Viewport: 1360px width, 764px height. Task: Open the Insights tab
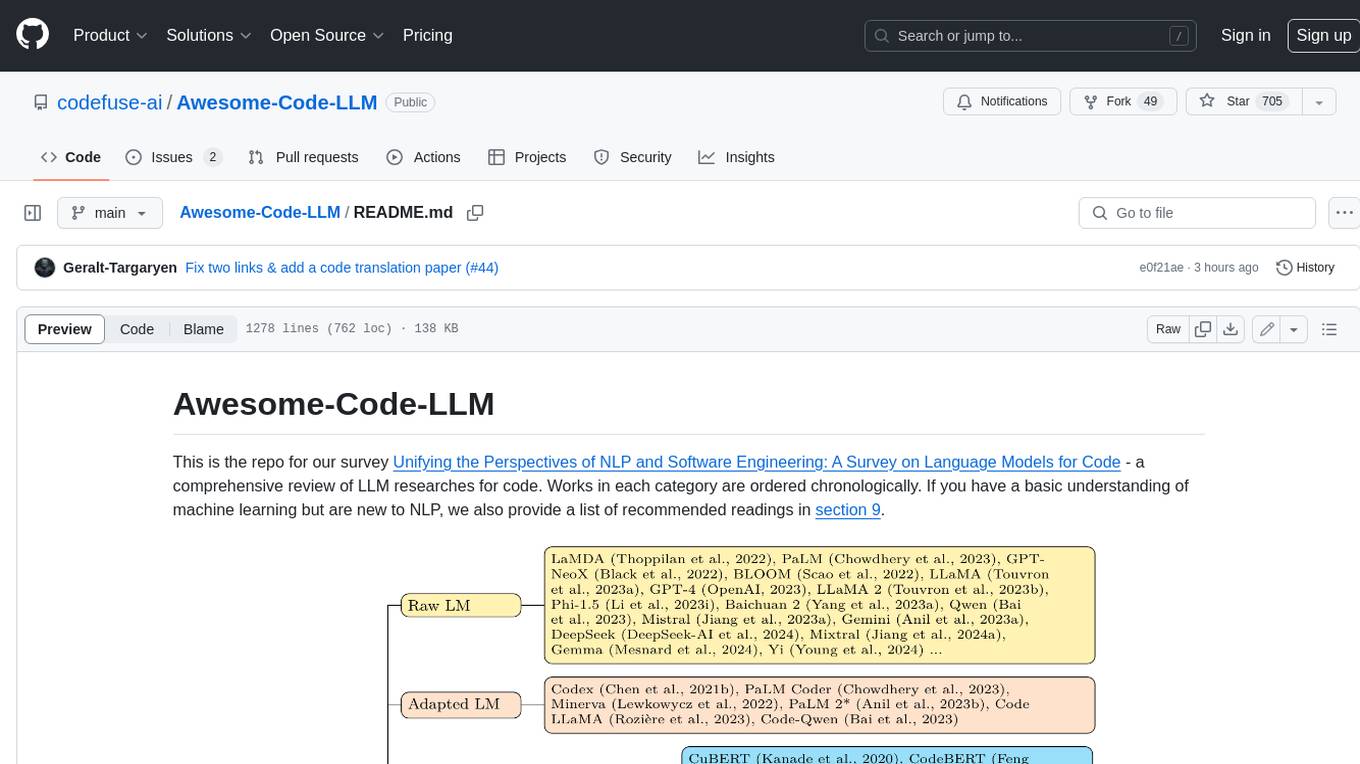point(736,157)
